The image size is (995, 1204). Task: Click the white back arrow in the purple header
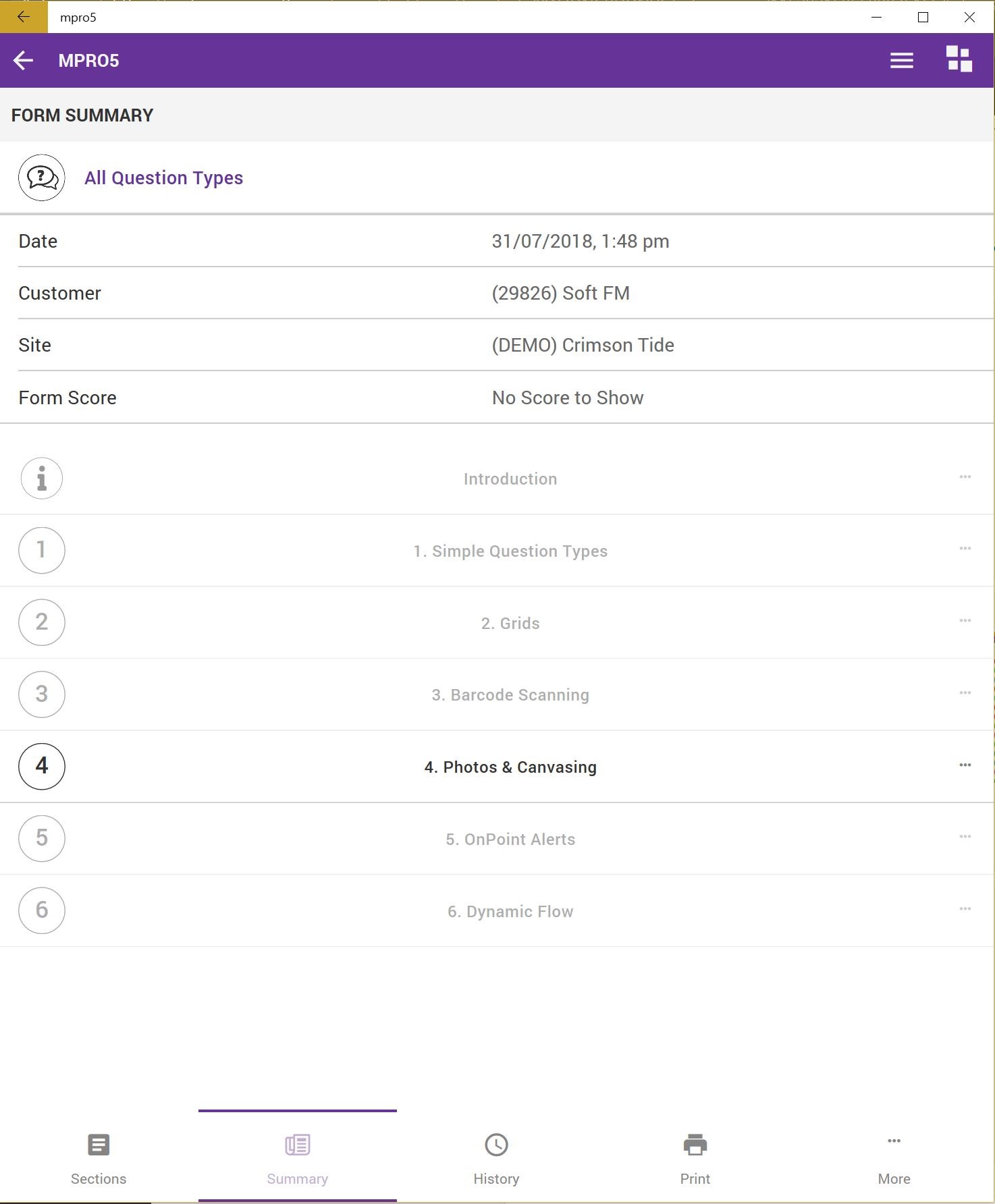[23, 61]
